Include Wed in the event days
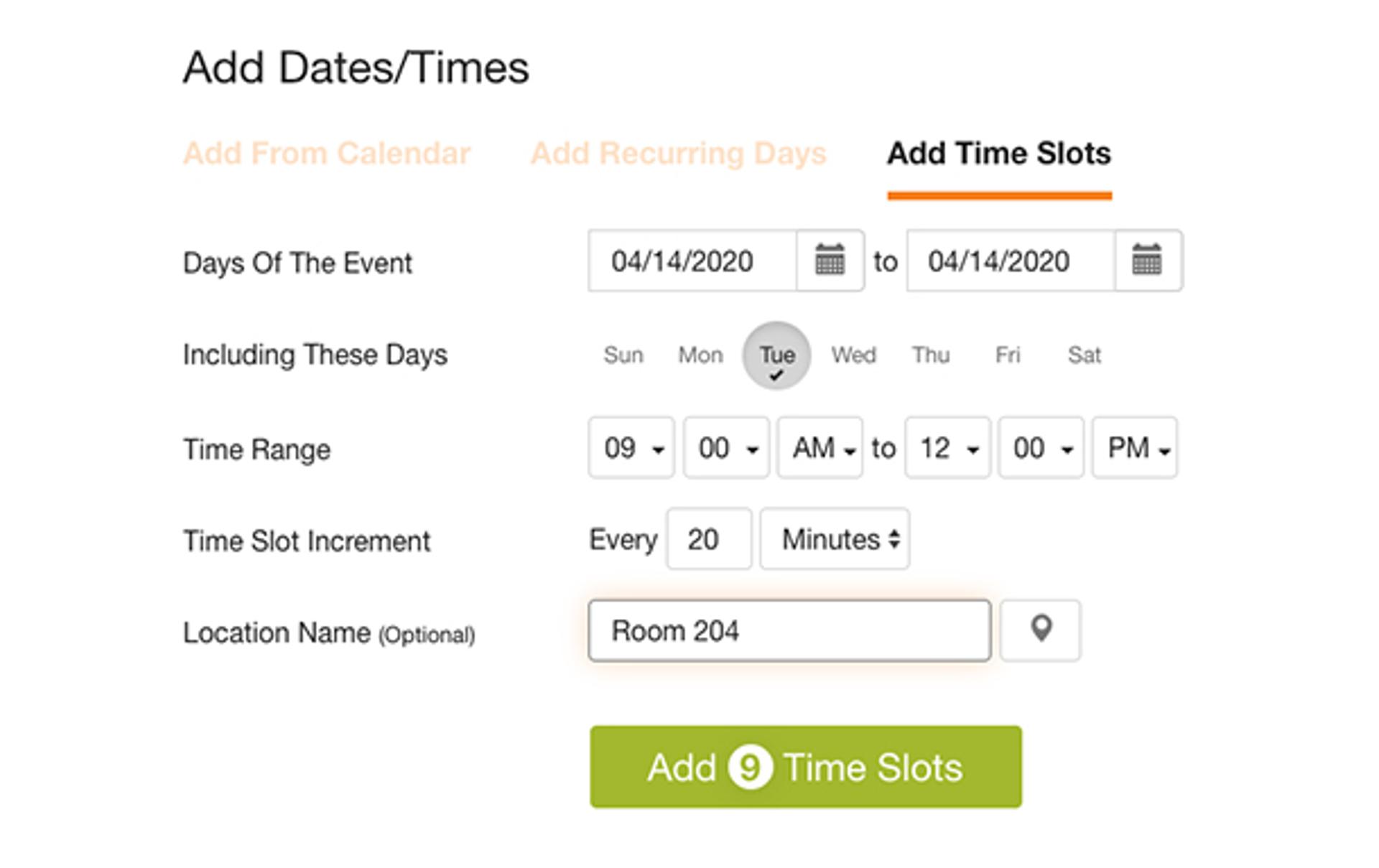The image size is (1379, 868). coord(853,355)
